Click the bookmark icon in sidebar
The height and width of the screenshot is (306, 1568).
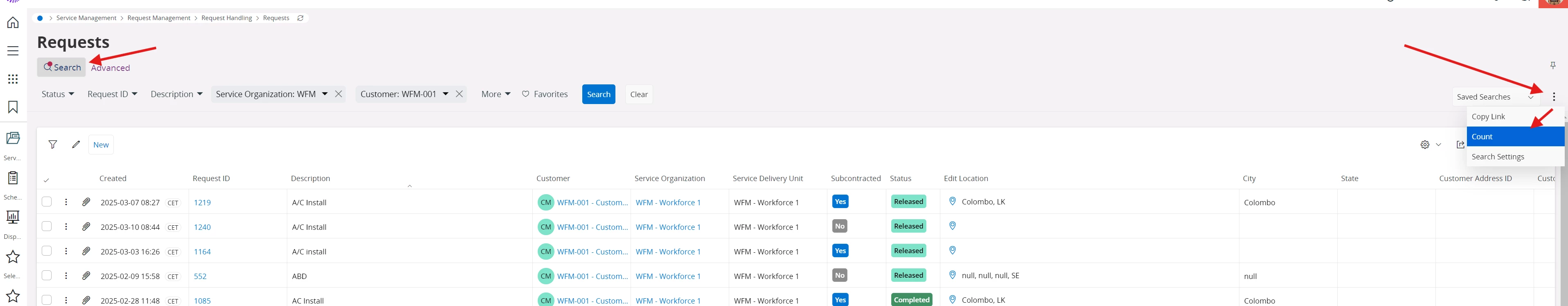coord(13,107)
